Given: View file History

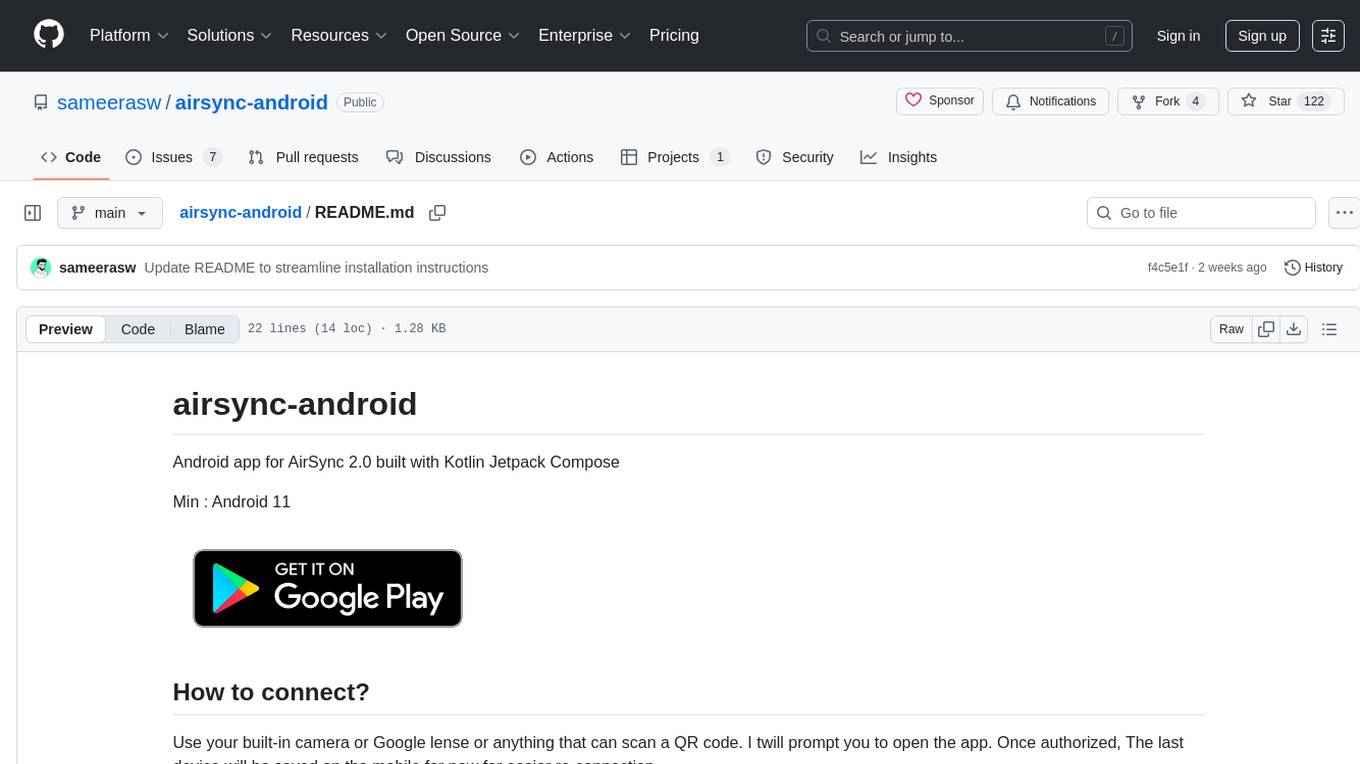Looking at the screenshot, I should [x=1313, y=267].
